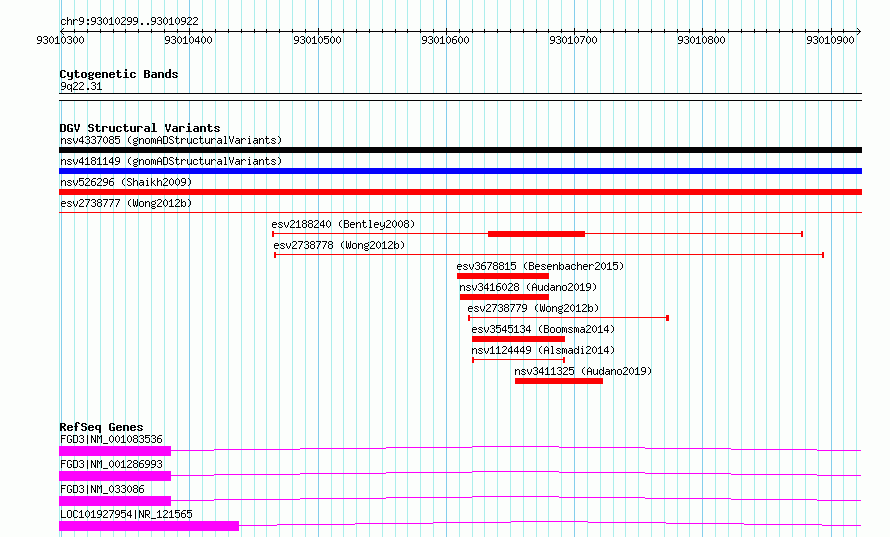Click the nsv1124449 thin variant line
890x537 pixels.
(x=519, y=360)
